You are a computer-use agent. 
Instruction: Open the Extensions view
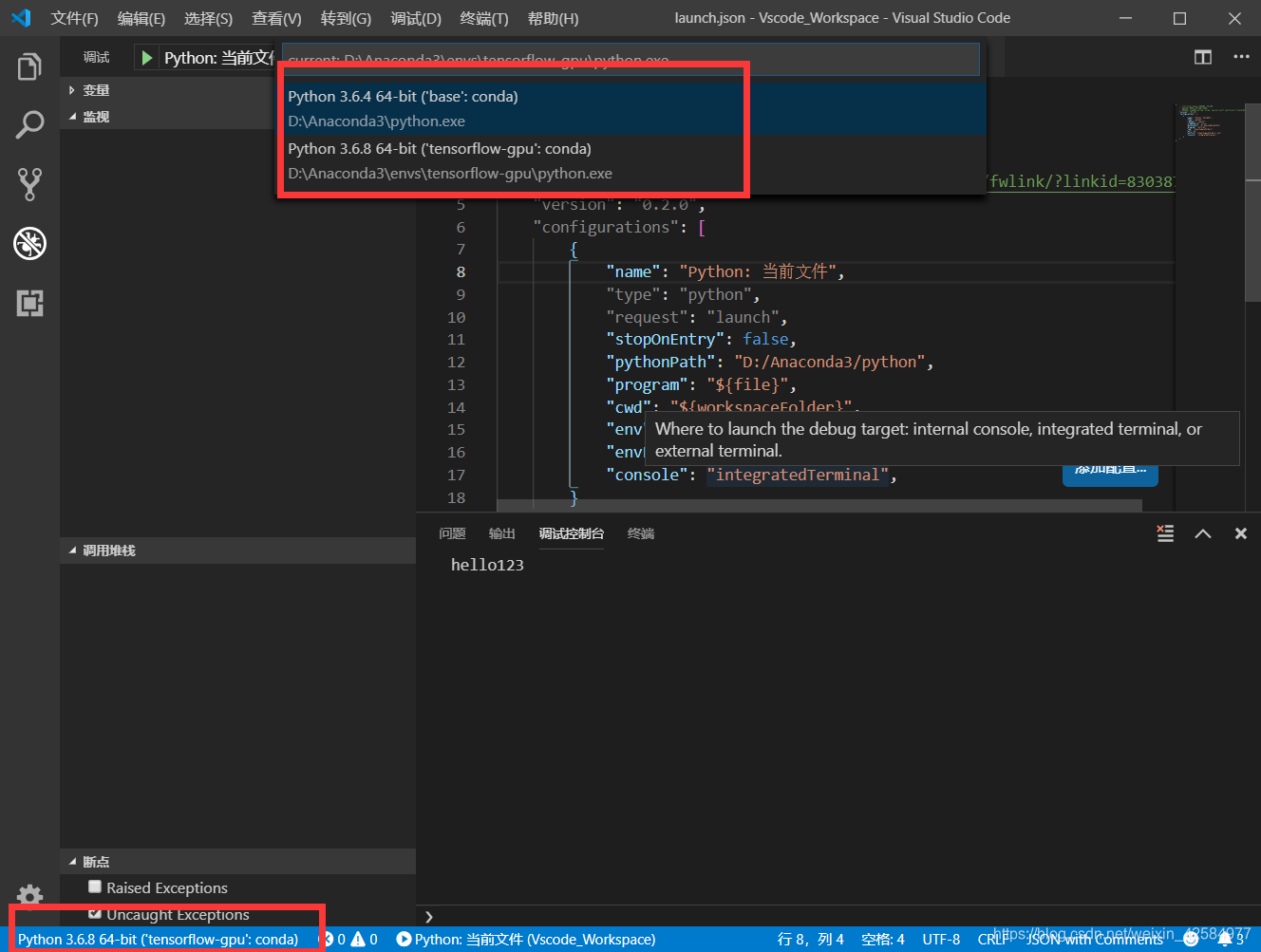pos(28,304)
